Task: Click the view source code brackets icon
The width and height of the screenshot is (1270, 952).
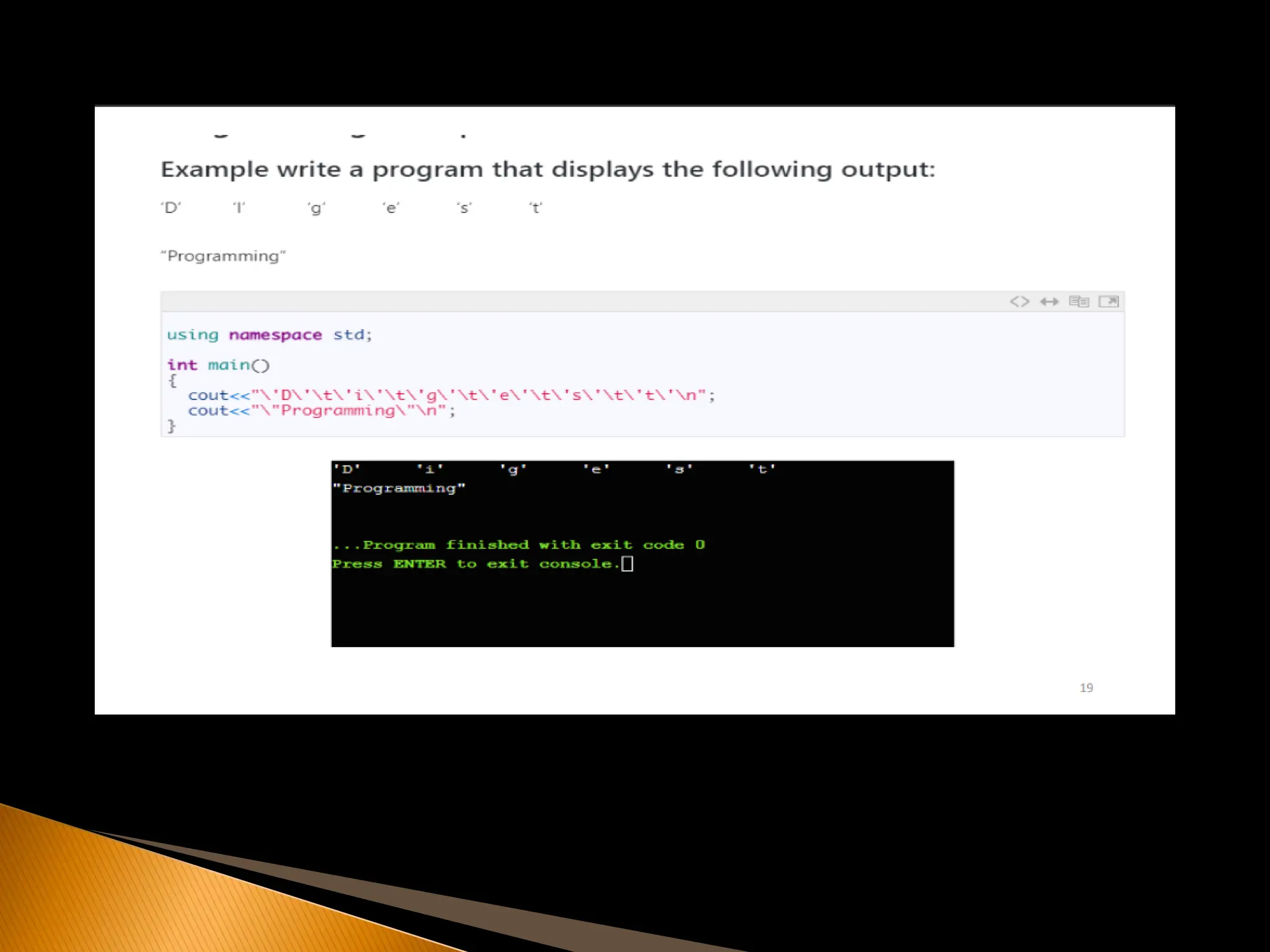Action: (1019, 301)
